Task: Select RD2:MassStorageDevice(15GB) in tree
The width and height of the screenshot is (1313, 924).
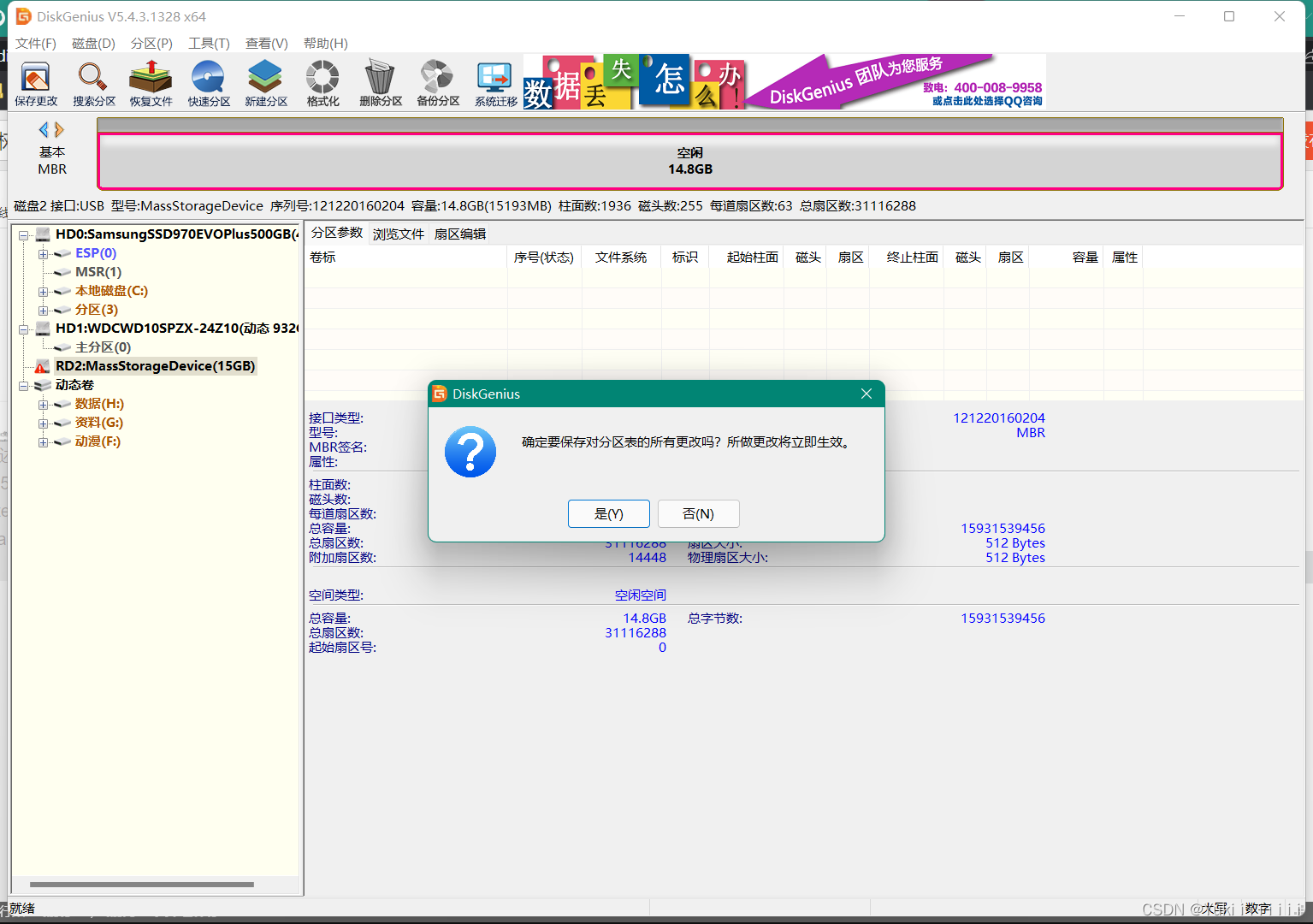Action: pos(155,365)
